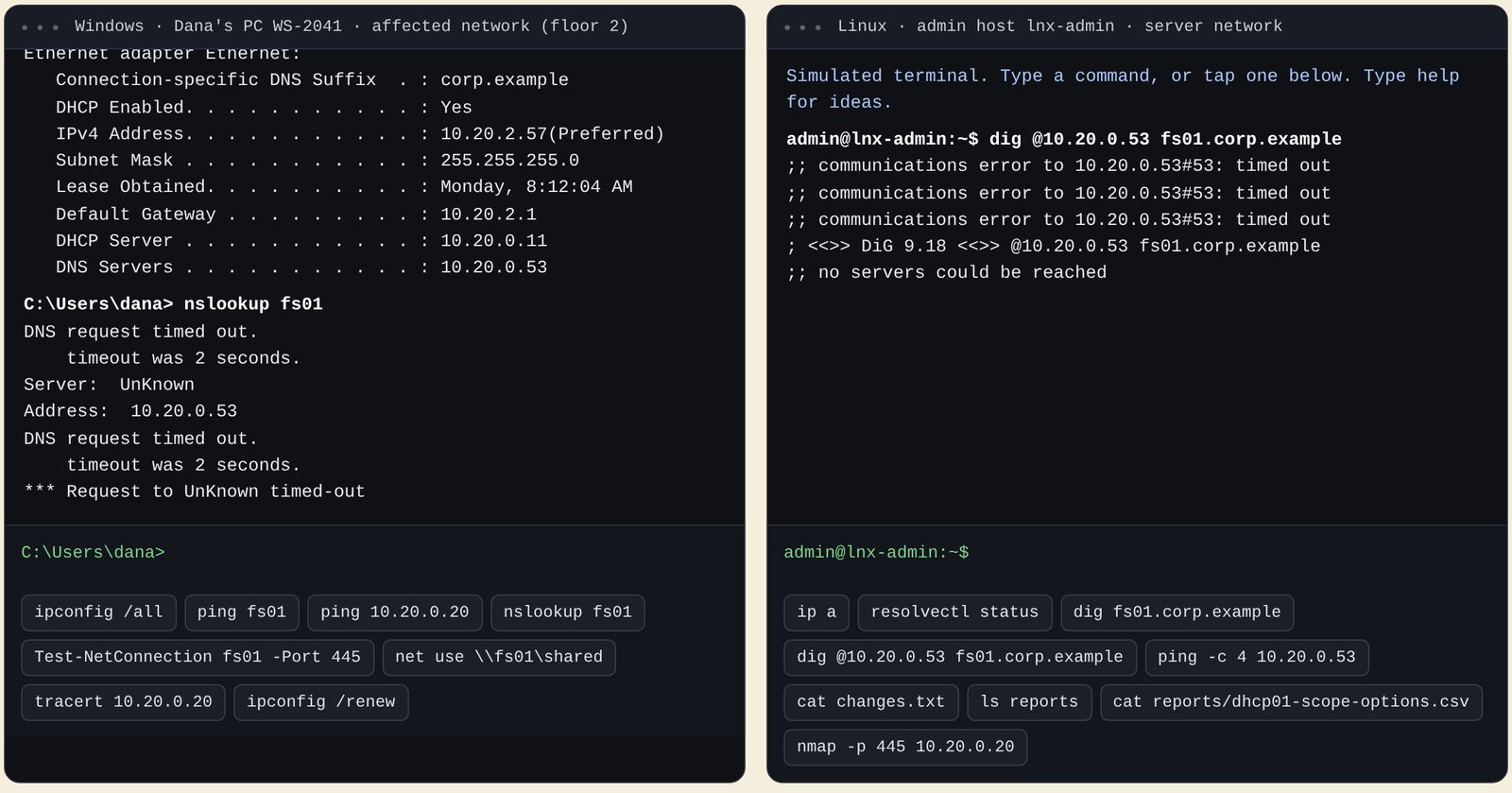
Task: Click the Linux admin host title text
Action: click(1060, 26)
